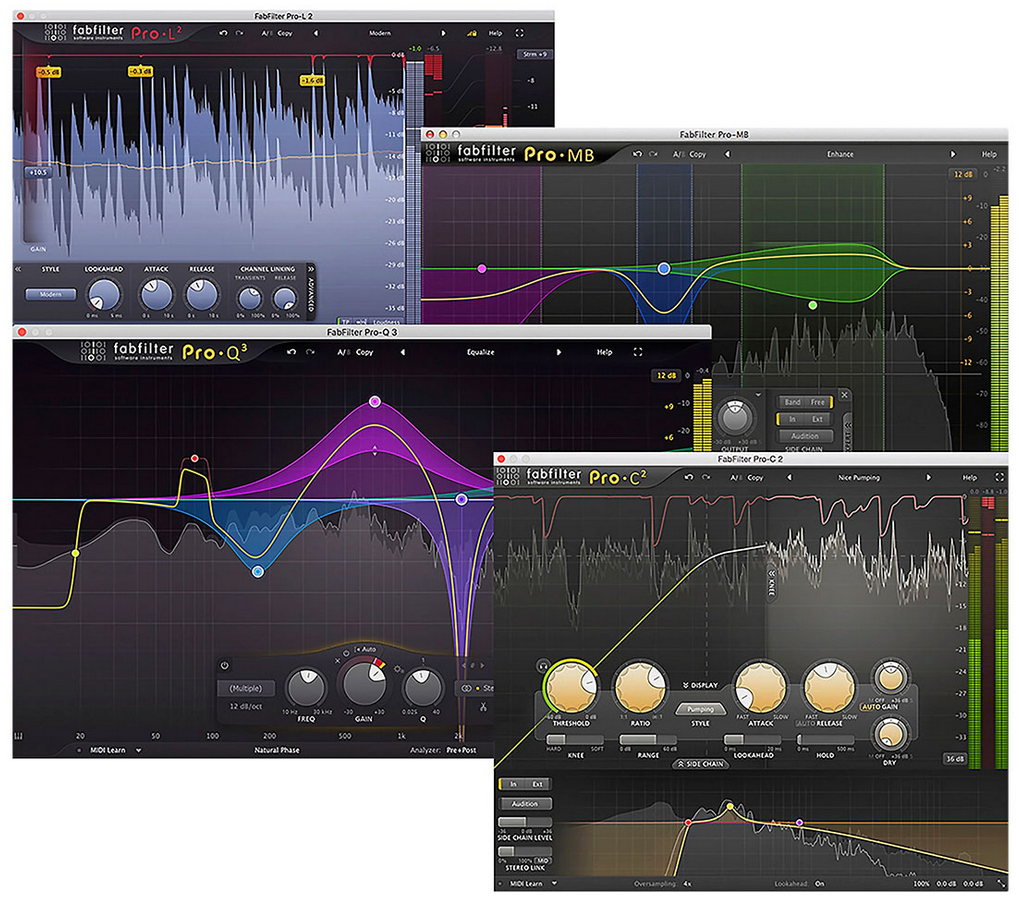This screenshot has height=897, width=1019.
Task: Open Help menu in Pro-MB
Action: pos(988,154)
